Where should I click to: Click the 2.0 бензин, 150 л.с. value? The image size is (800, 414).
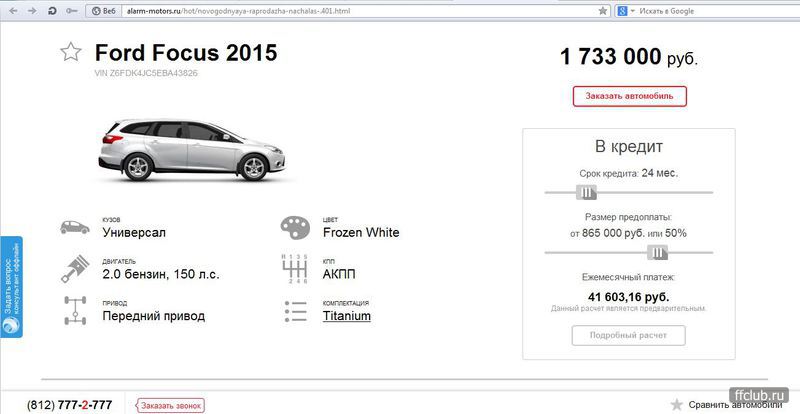161,275
